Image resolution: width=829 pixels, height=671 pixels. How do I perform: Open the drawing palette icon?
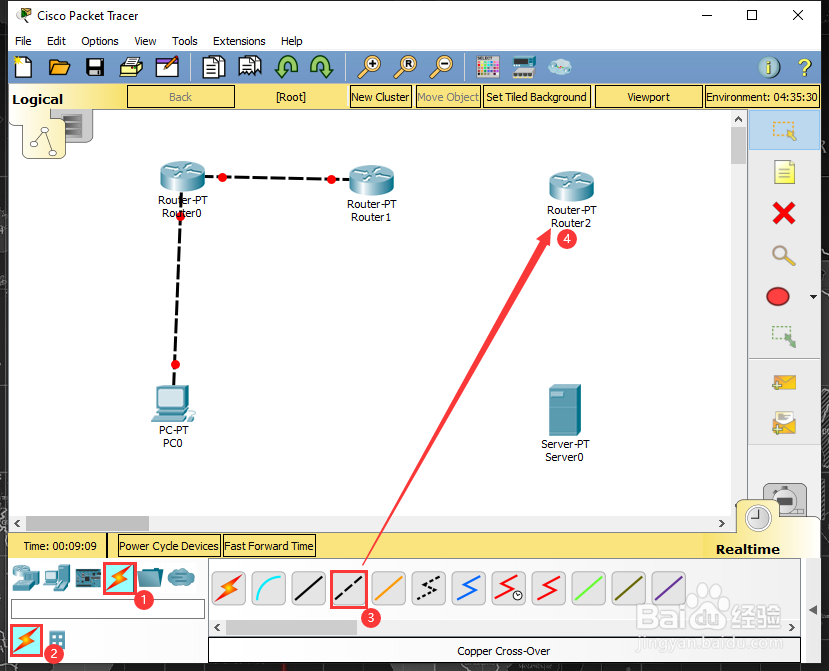[x=487, y=67]
